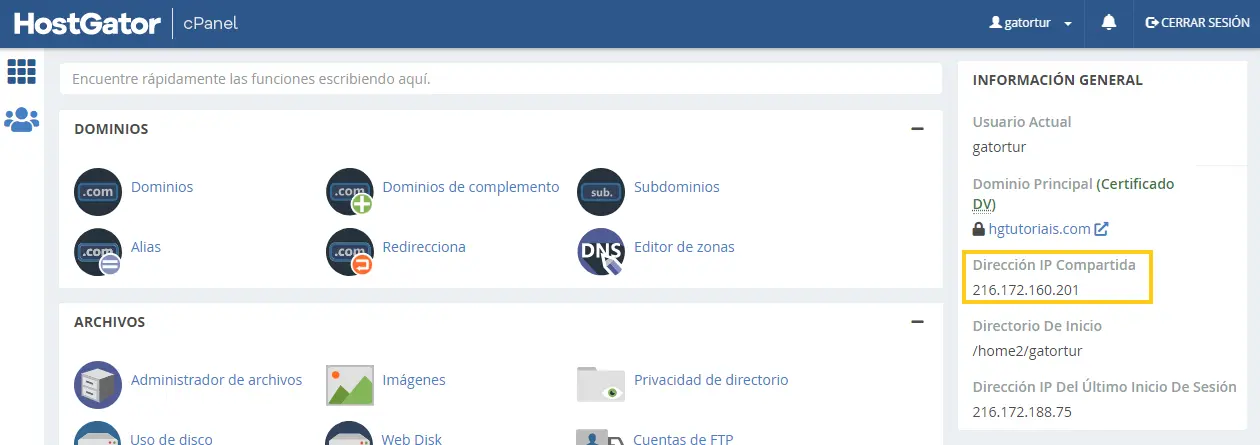Click the Administrador de archivos icon
The width and height of the screenshot is (1260, 445).
(98, 384)
